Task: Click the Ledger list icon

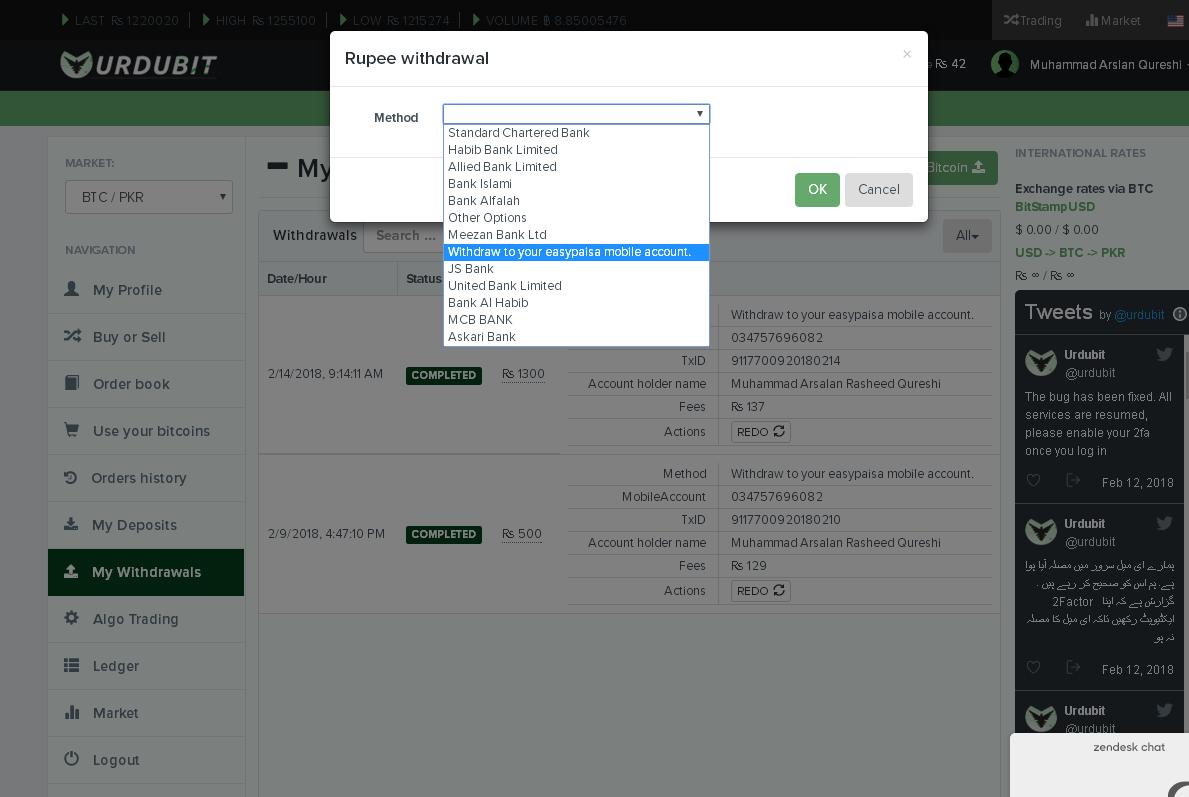Action: pyautogui.click(x=71, y=665)
